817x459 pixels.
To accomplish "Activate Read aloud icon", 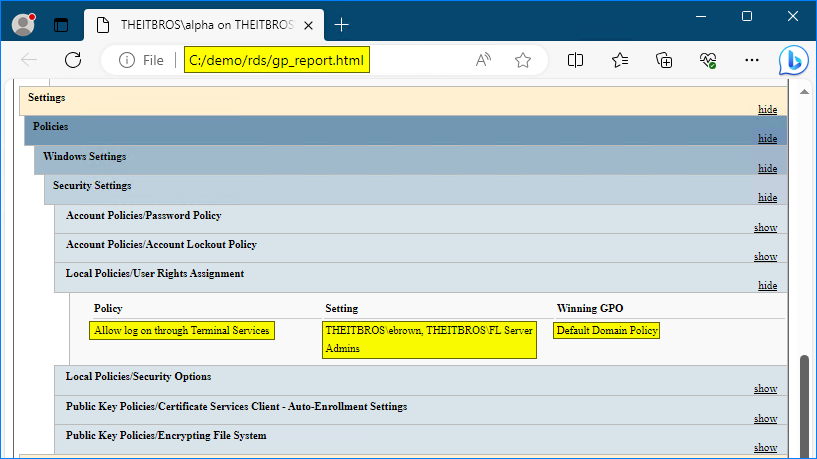I will coord(483,60).
